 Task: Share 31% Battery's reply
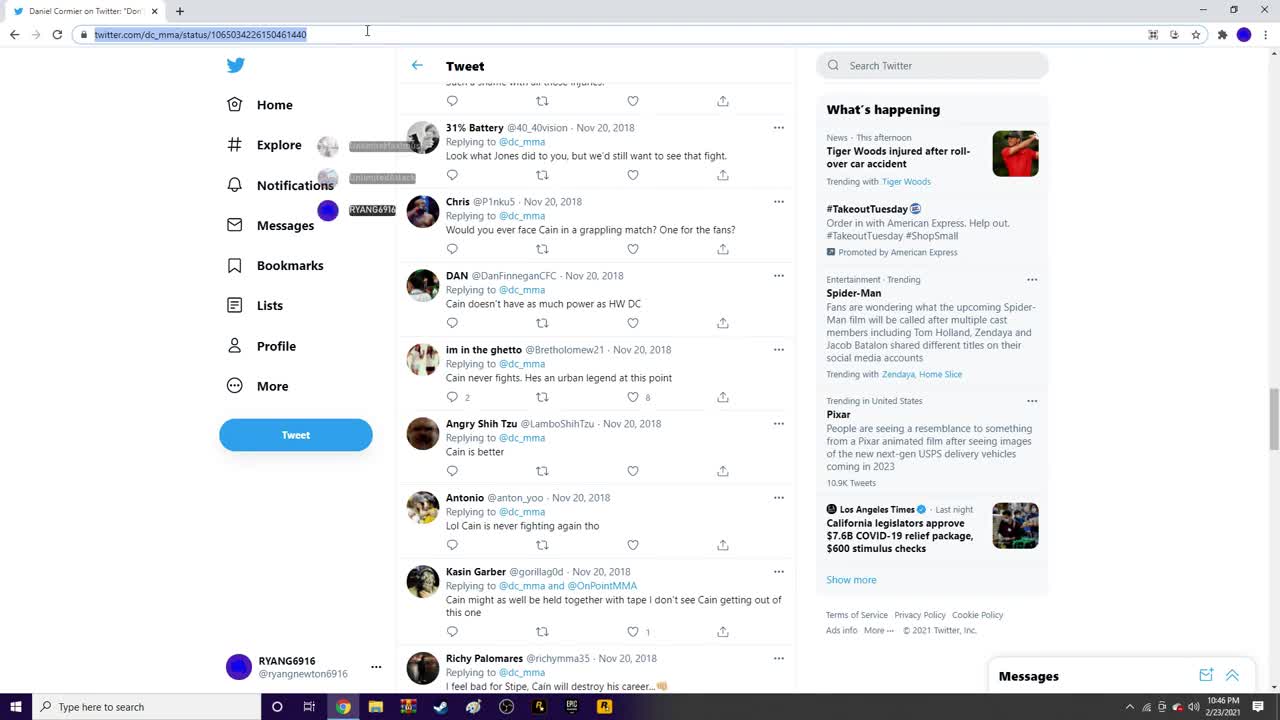pos(722,175)
